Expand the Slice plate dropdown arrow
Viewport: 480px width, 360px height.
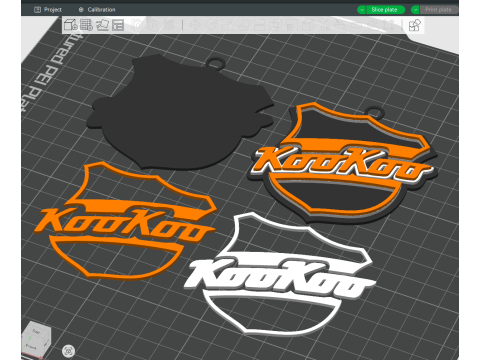(x=361, y=10)
